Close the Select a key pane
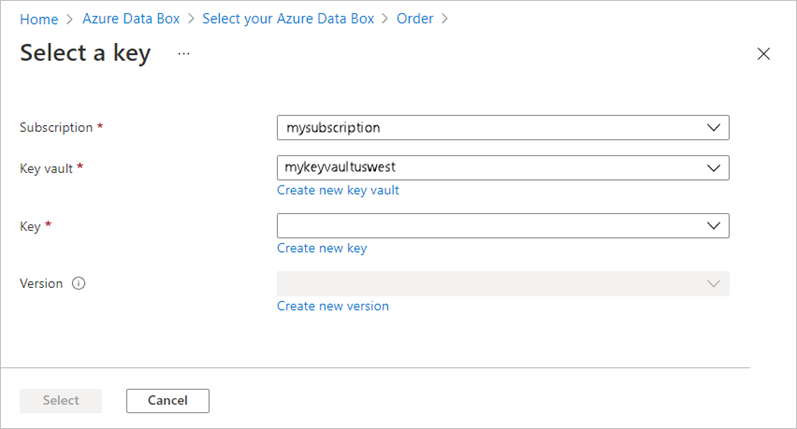The height and width of the screenshot is (429, 797). (764, 54)
